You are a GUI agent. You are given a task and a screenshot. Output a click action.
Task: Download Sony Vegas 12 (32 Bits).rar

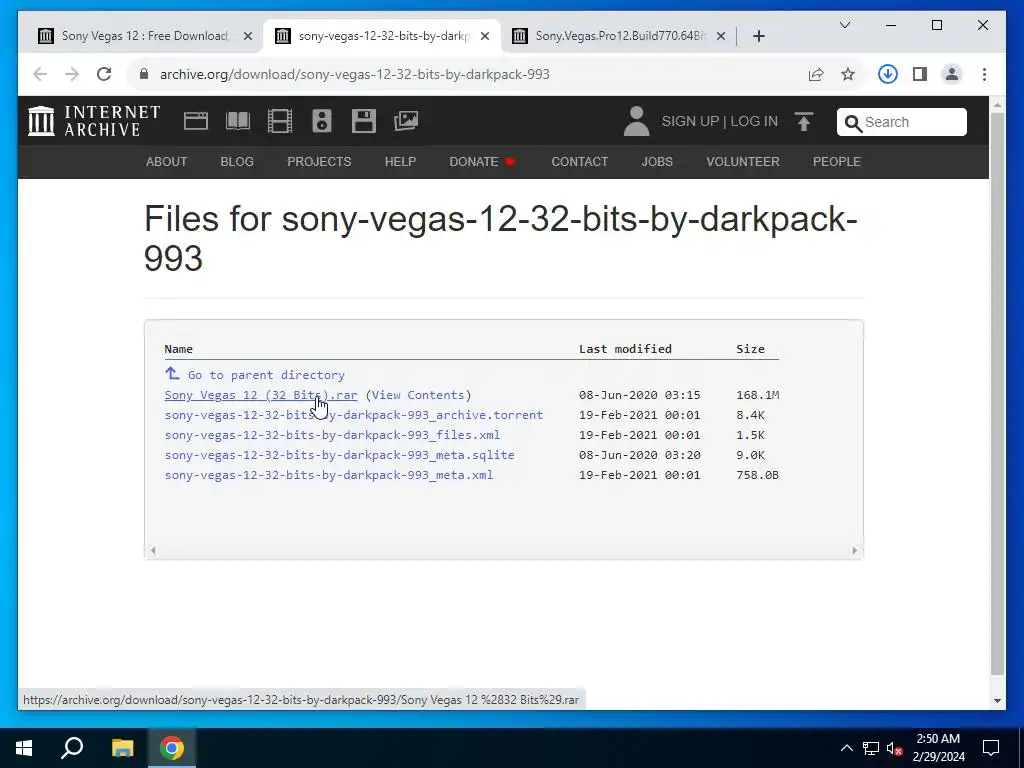point(261,395)
